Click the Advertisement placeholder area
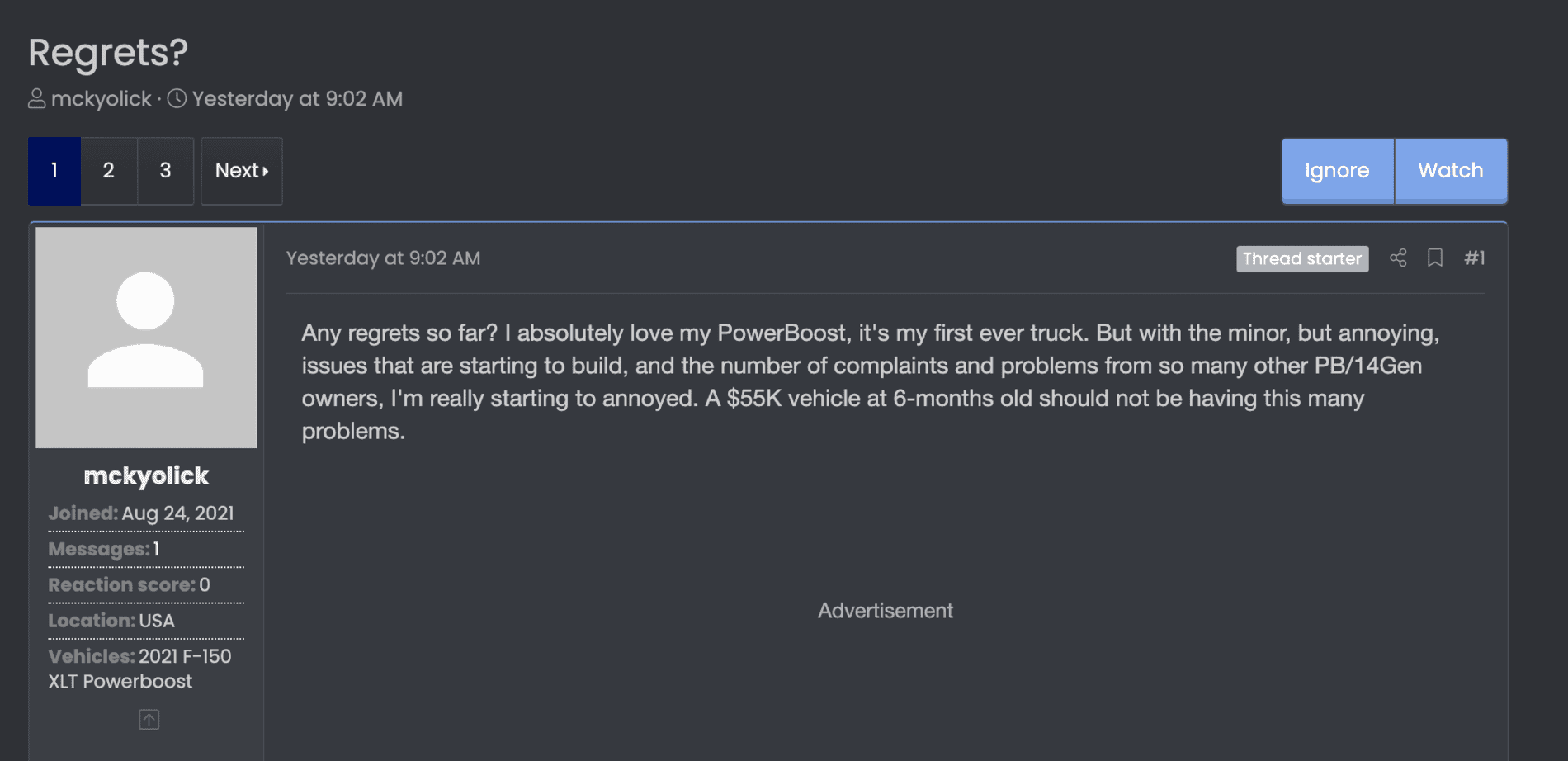The image size is (1568, 761). tap(885, 611)
